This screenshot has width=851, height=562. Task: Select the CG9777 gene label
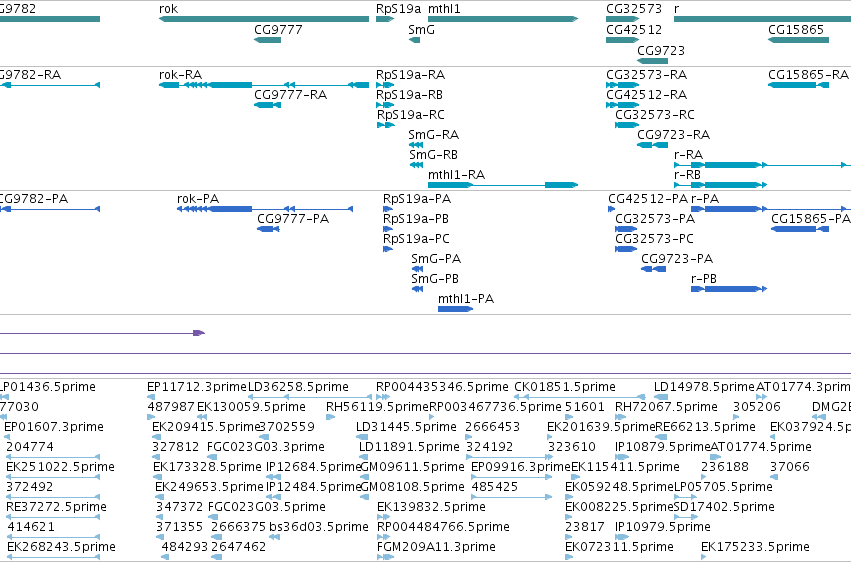point(278,30)
